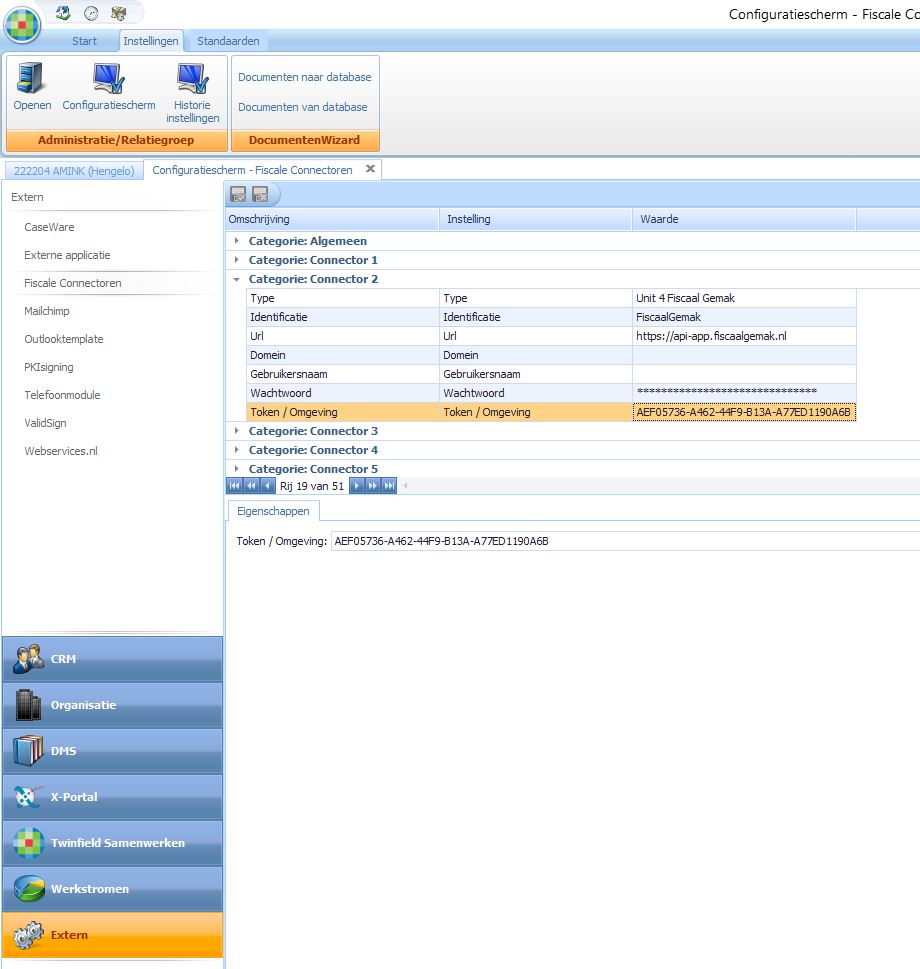Expand Categorie: Connector 4

point(237,450)
